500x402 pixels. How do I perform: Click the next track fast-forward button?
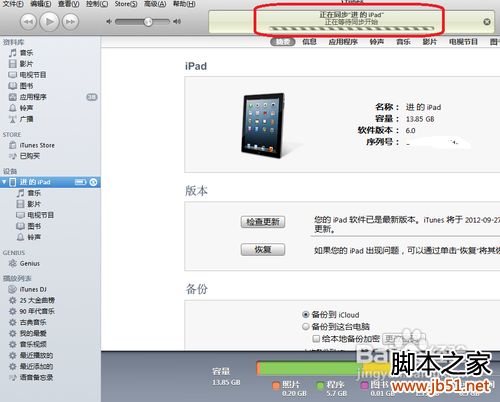(x=70, y=22)
